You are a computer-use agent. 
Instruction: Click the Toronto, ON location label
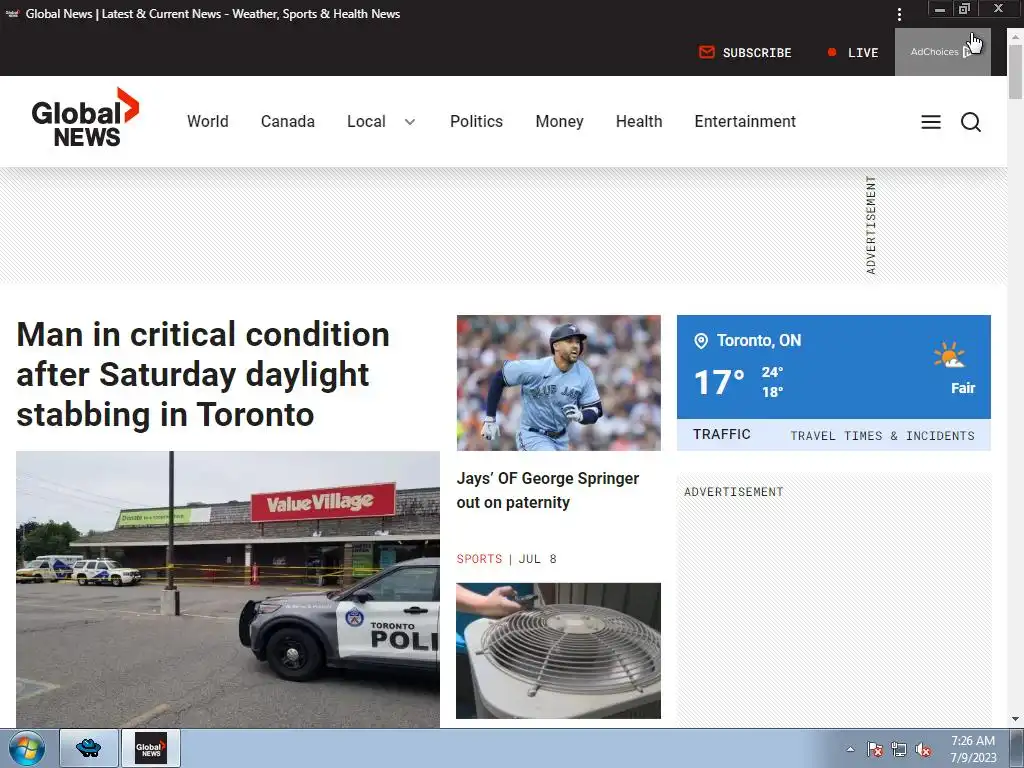759,340
